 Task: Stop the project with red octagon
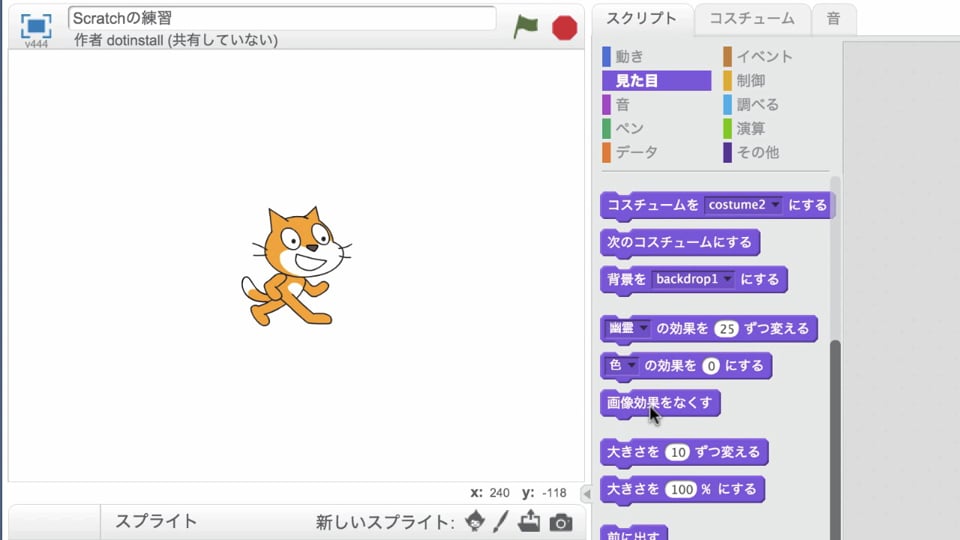pos(564,28)
